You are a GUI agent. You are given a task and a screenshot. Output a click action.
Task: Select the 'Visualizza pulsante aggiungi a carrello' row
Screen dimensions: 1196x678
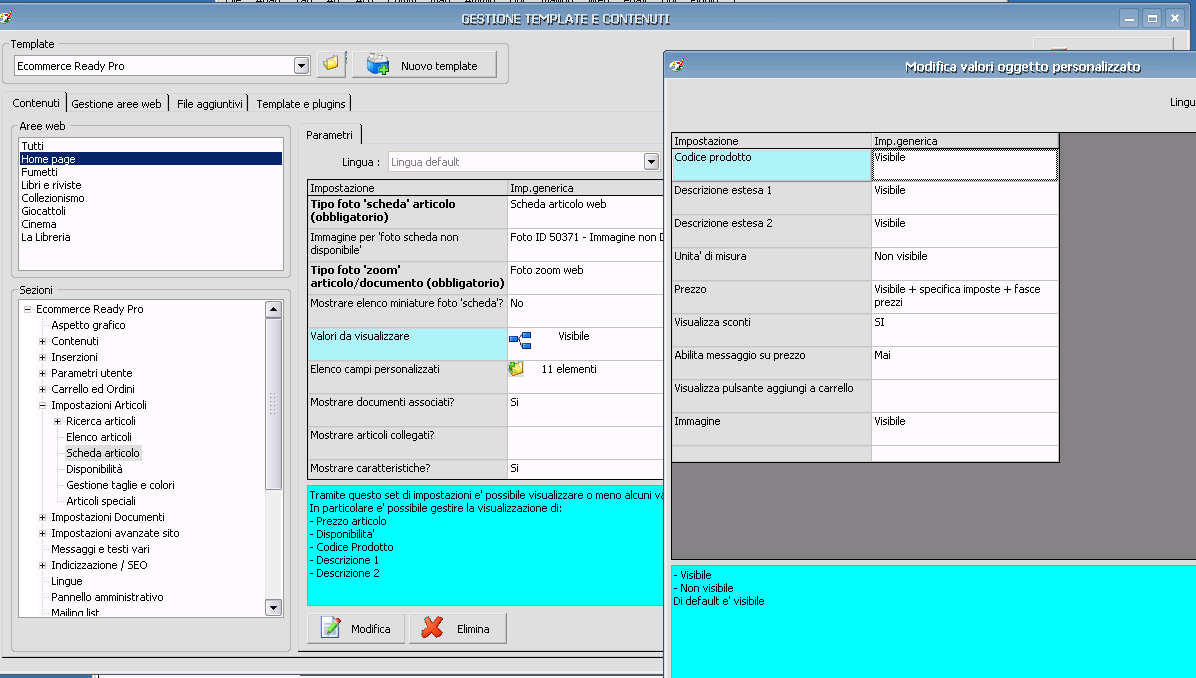(x=865, y=396)
